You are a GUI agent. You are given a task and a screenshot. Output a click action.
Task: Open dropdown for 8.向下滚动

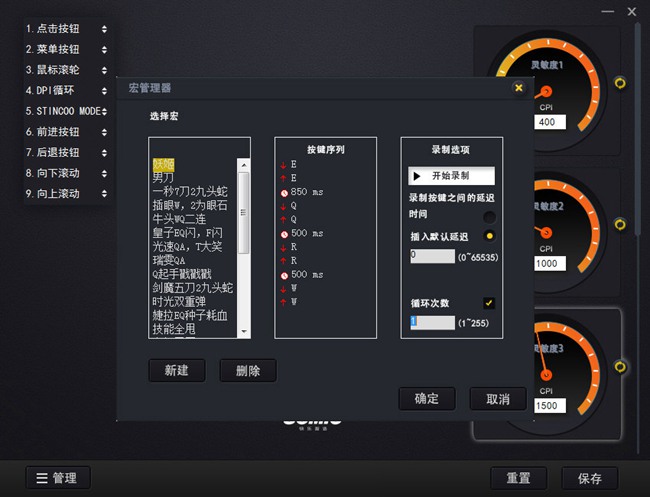coord(104,173)
